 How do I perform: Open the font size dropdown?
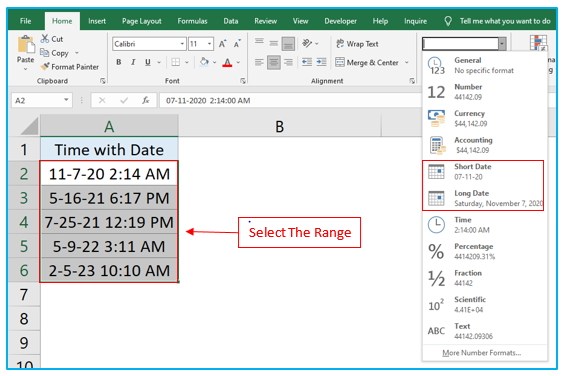(x=209, y=44)
